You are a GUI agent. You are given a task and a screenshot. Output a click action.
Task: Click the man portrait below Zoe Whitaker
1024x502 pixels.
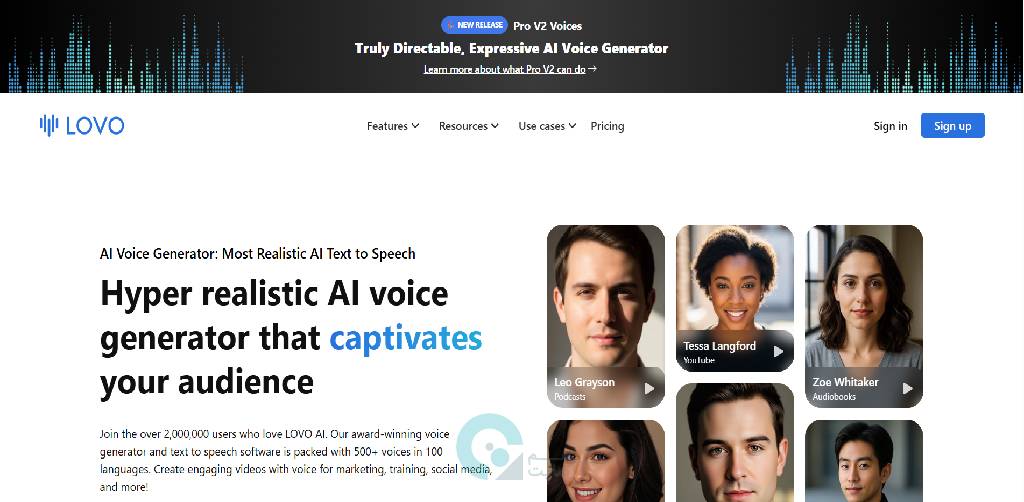[x=864, y=461]
